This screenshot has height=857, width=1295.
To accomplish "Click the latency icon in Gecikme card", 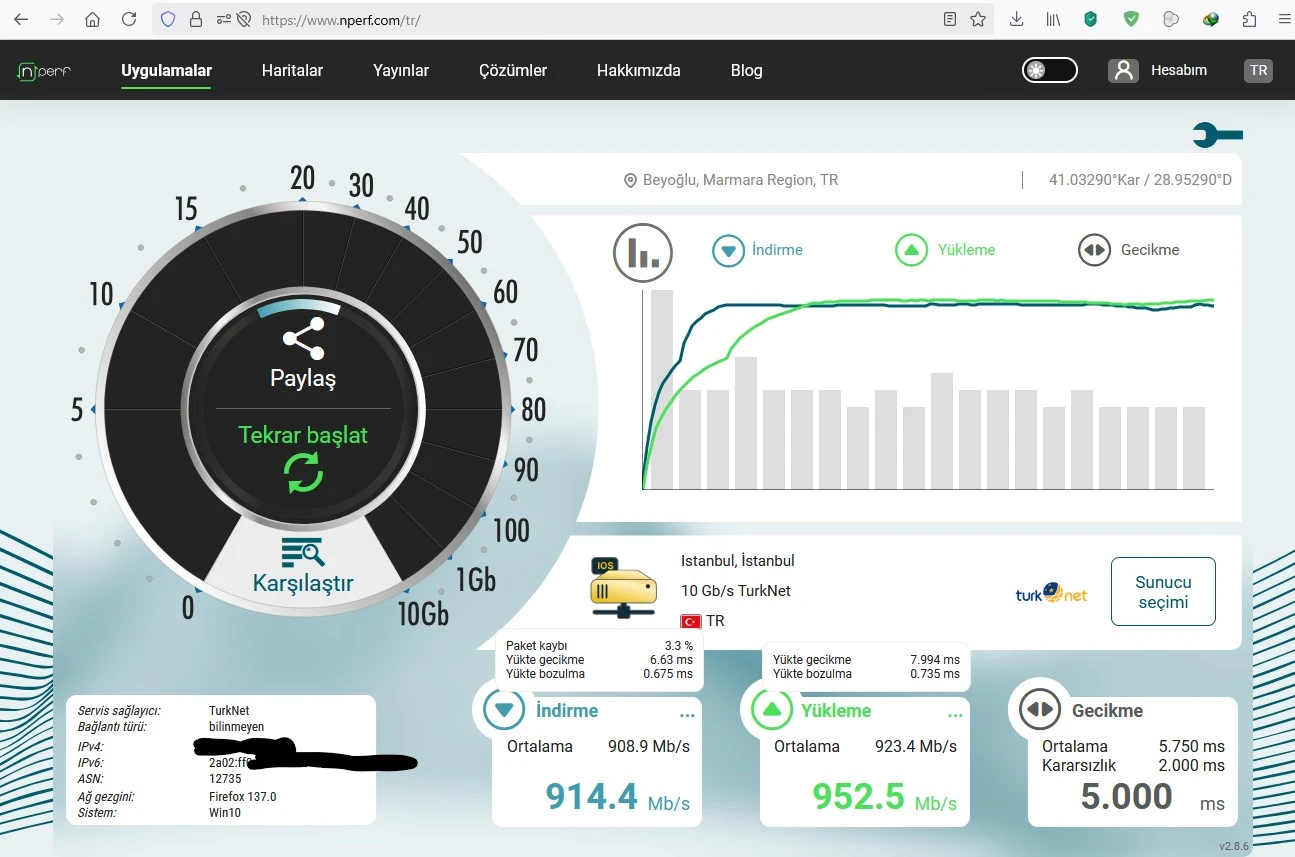I will [1040, 710].
